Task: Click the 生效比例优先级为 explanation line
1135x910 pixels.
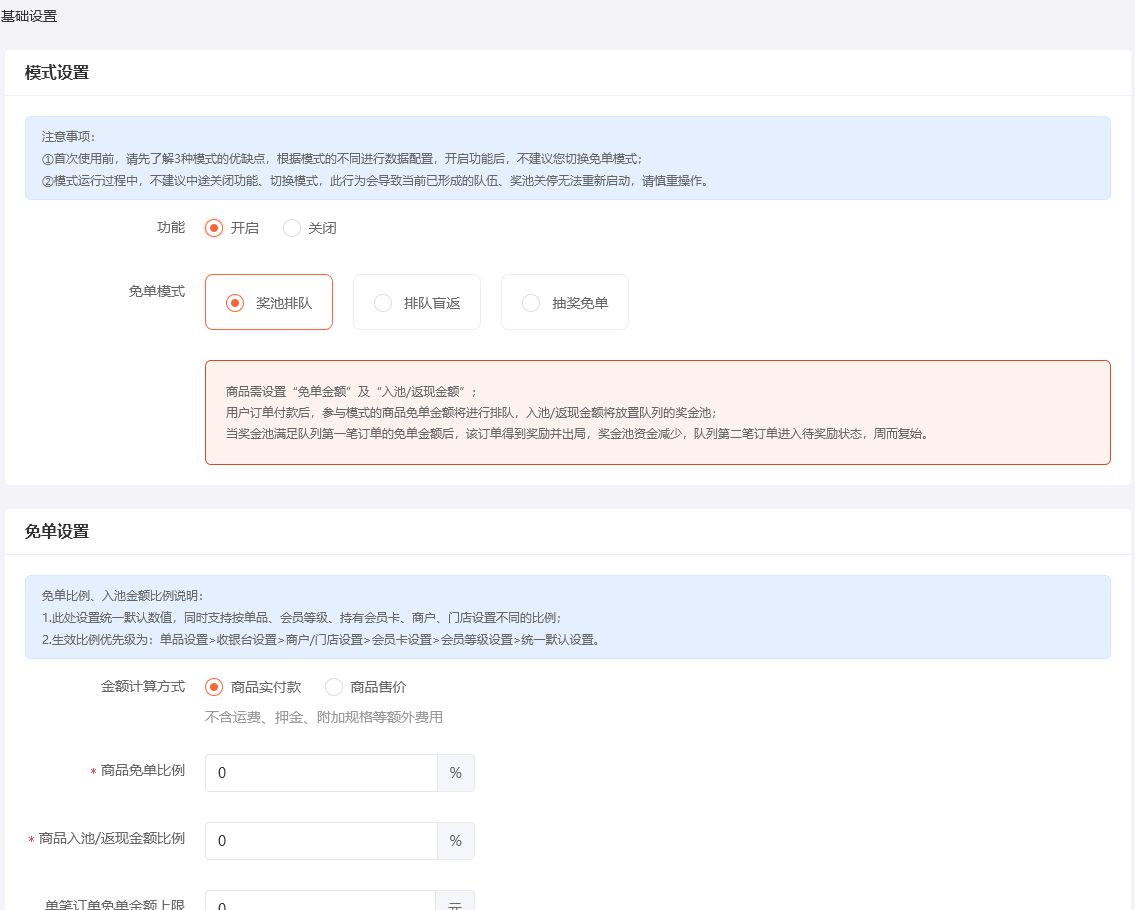Action: (x=321, y=639)
